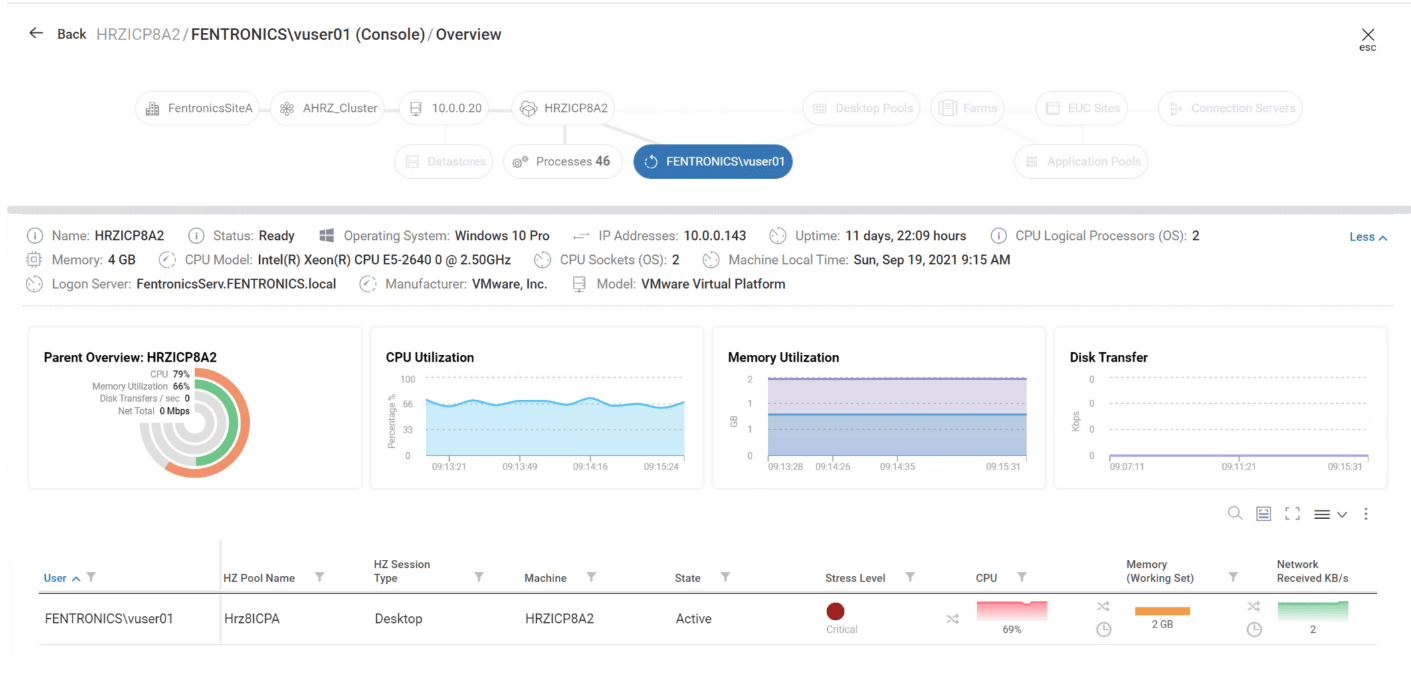Click the export table icon
The height and width of the screenshot is (673, 1411).
(x=1264, y=514)
